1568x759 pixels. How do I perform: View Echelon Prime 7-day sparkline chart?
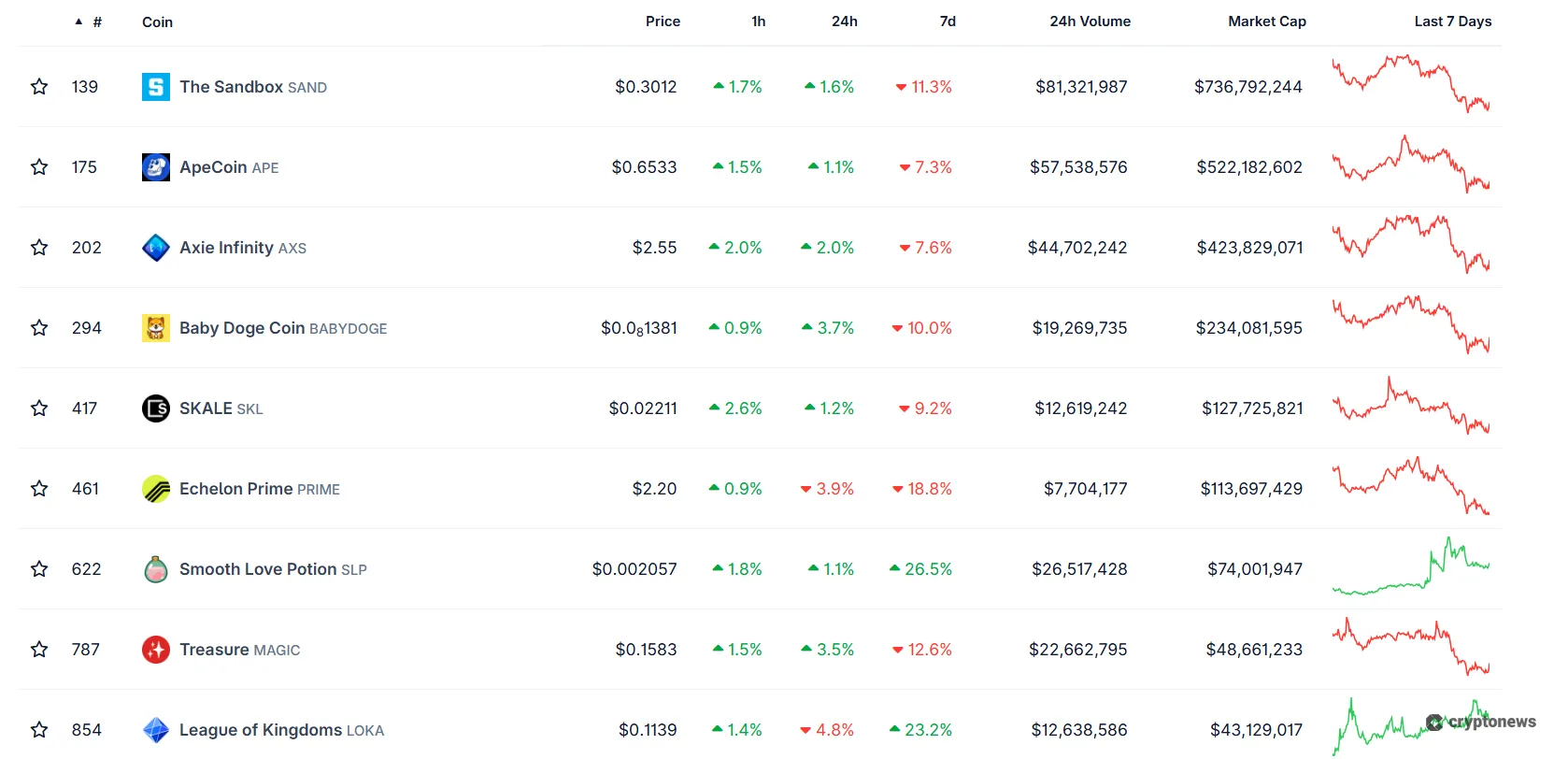point(1411,486)
